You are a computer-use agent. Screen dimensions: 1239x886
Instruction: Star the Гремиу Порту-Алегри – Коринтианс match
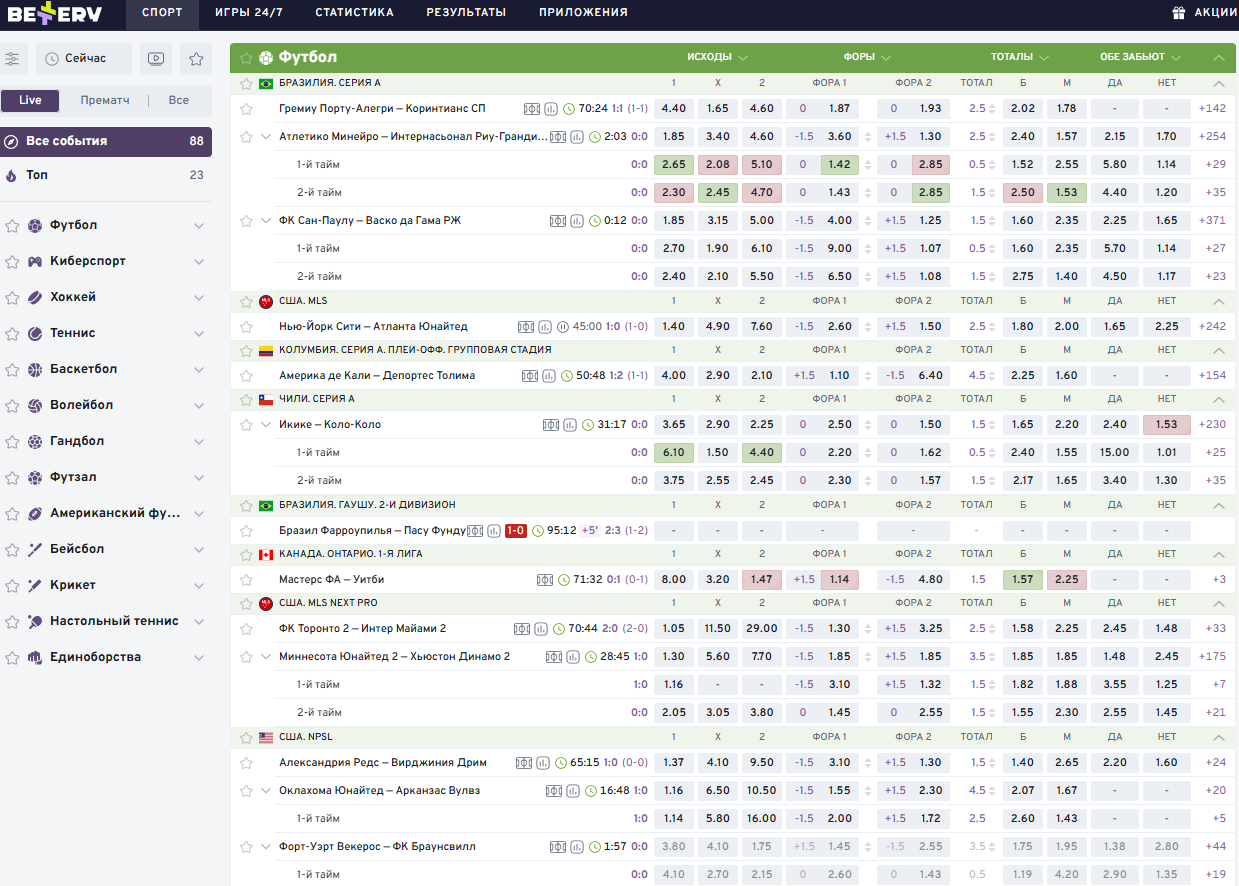pos(246,108)
